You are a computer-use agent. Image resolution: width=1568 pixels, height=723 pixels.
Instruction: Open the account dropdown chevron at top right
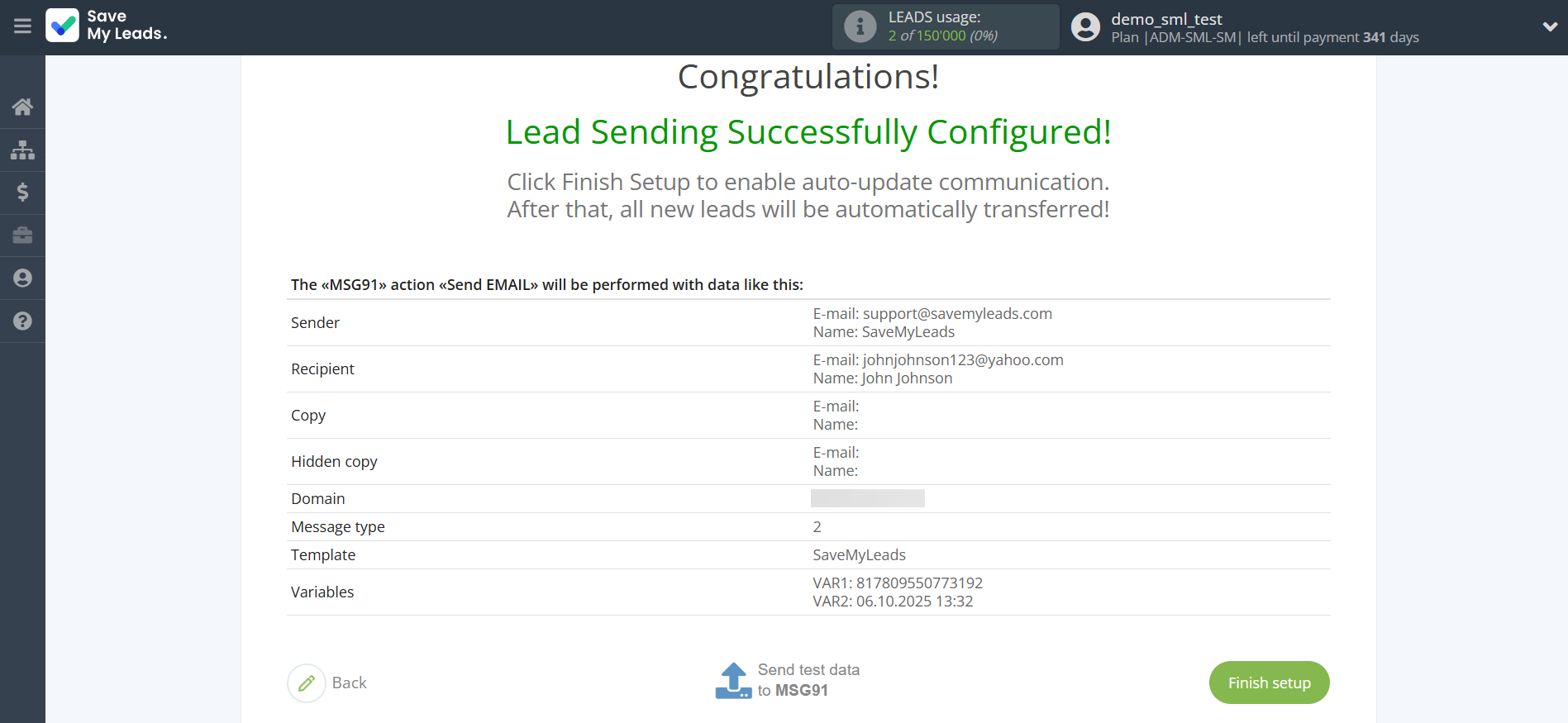tap(1550, 26)
